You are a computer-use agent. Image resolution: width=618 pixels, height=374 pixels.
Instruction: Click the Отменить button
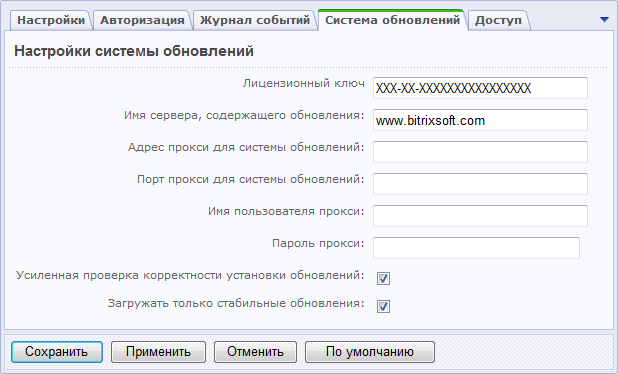click(255, 352)
